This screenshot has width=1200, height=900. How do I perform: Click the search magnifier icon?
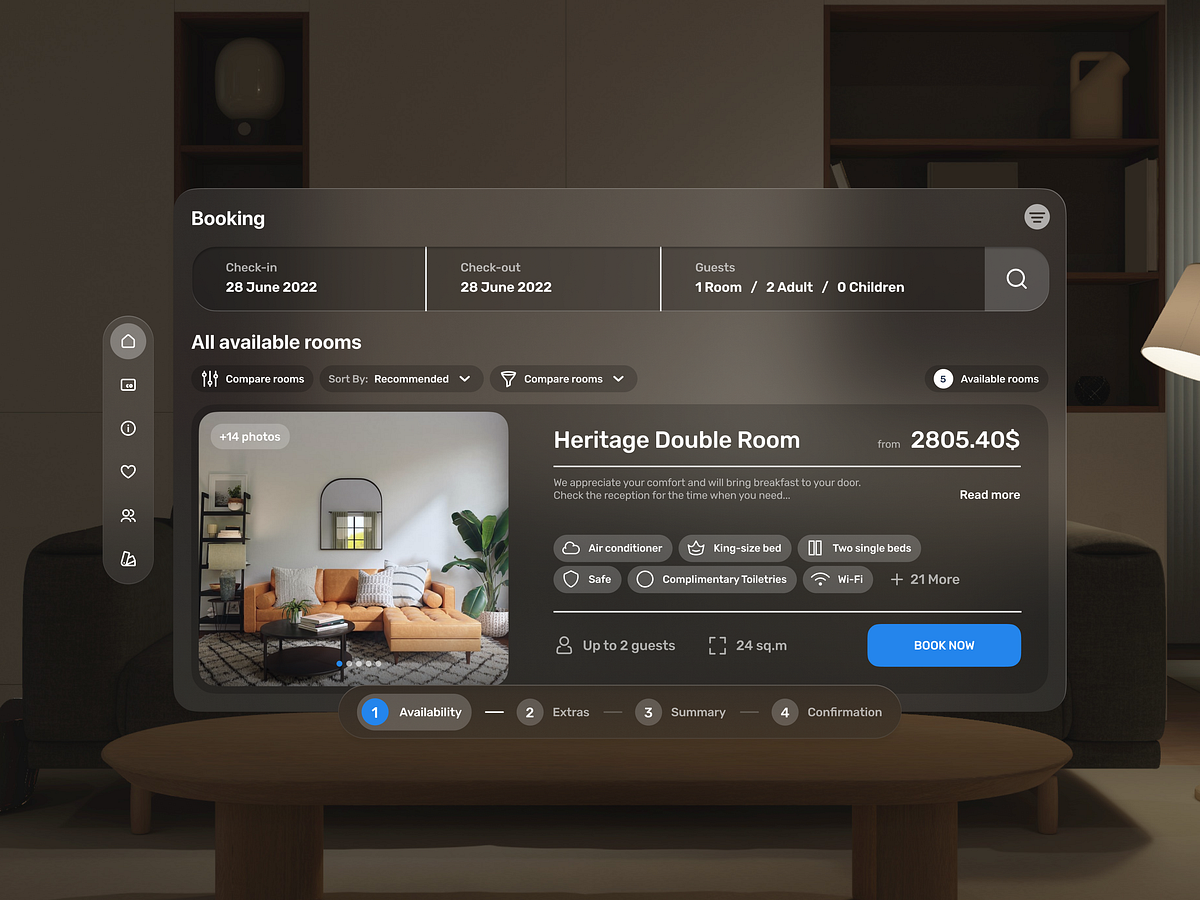pyautogui.click(x=1016, y=279)
